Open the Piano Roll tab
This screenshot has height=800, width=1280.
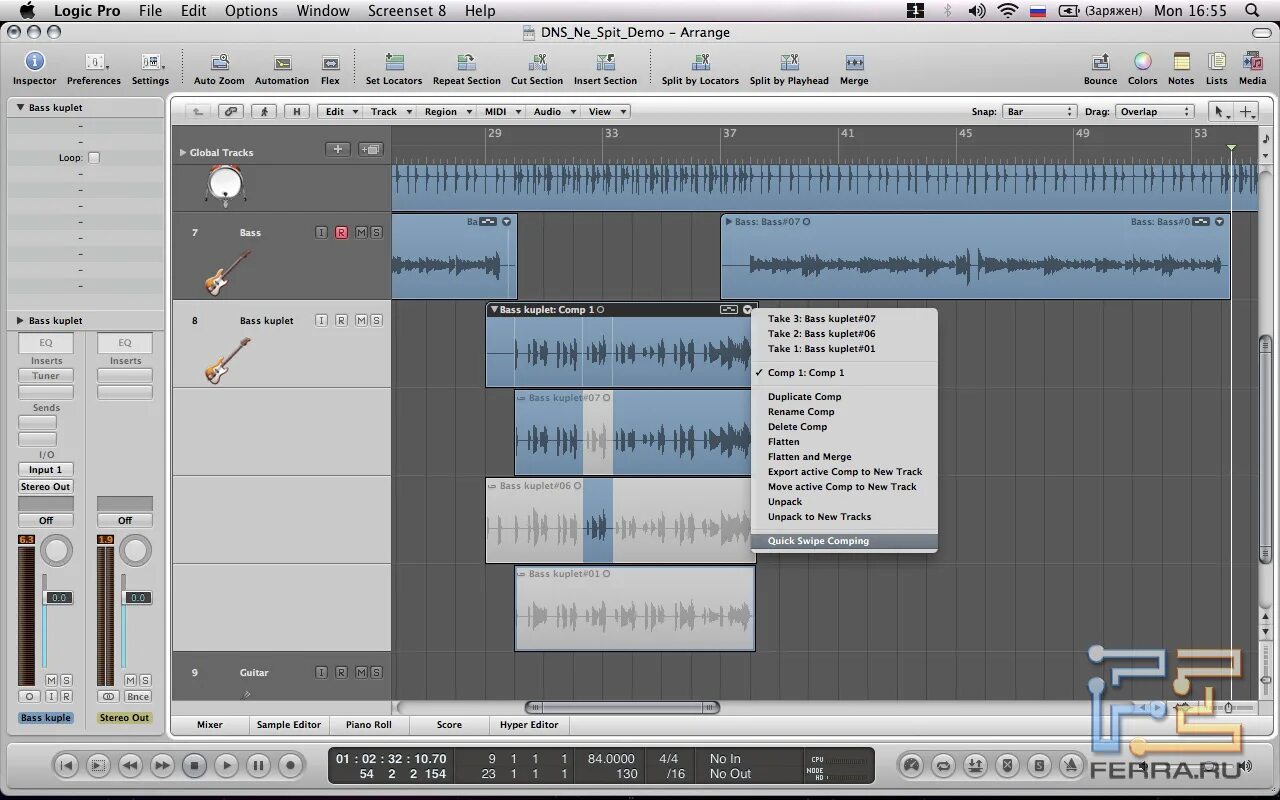(x=369, y=725)
